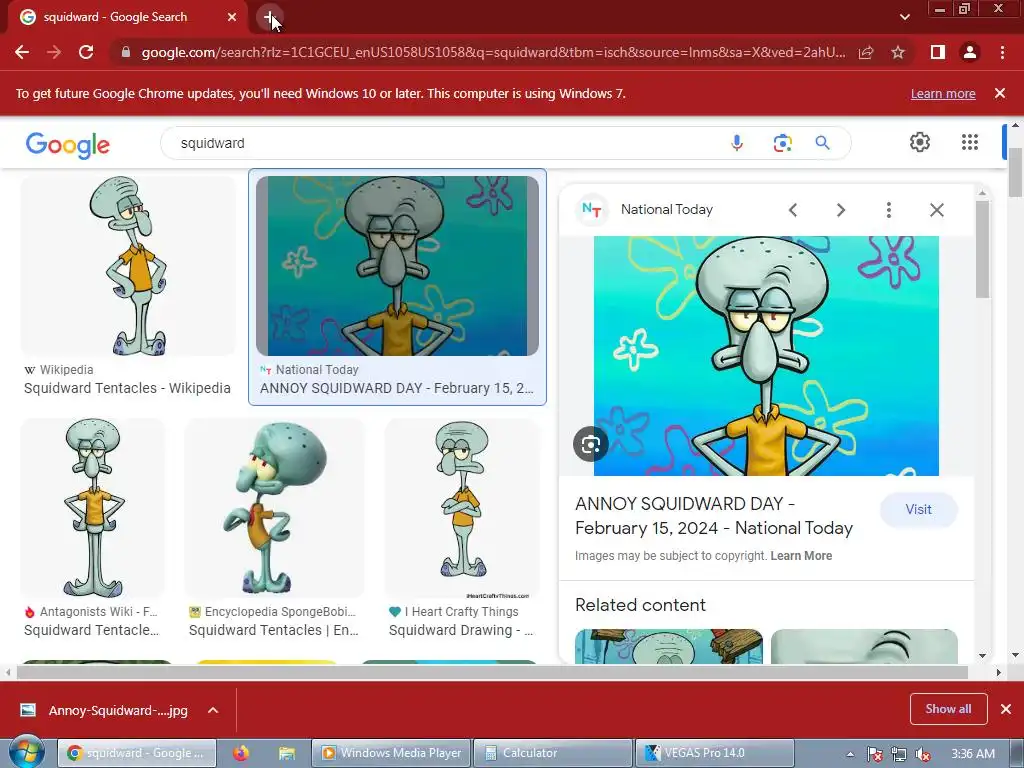The width and height of the screenshot is (1024, 768).
Task: Open Chrome profile avatar menu
Action: [970, 52]
